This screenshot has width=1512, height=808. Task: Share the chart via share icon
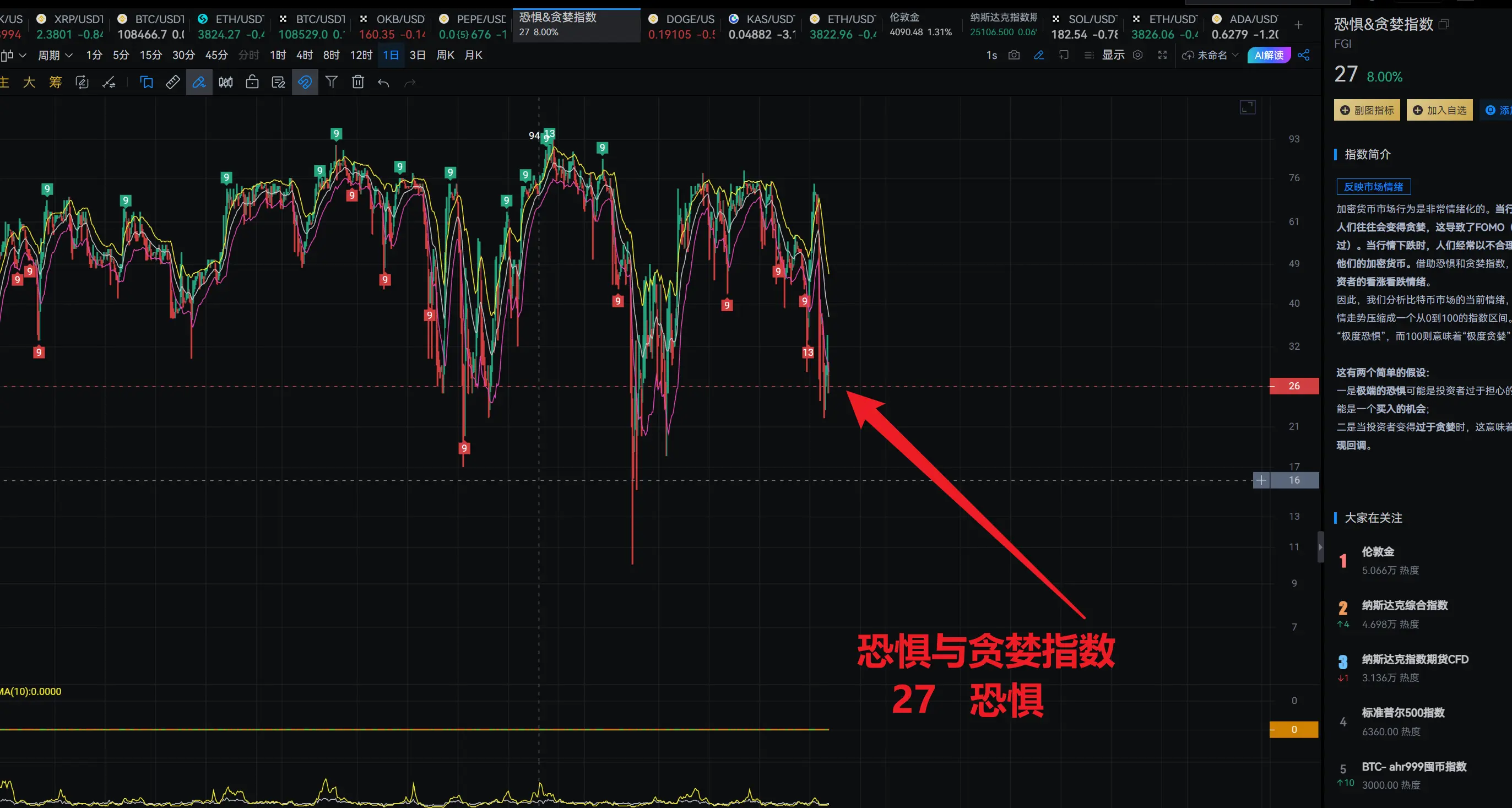tap(1304, 55)
